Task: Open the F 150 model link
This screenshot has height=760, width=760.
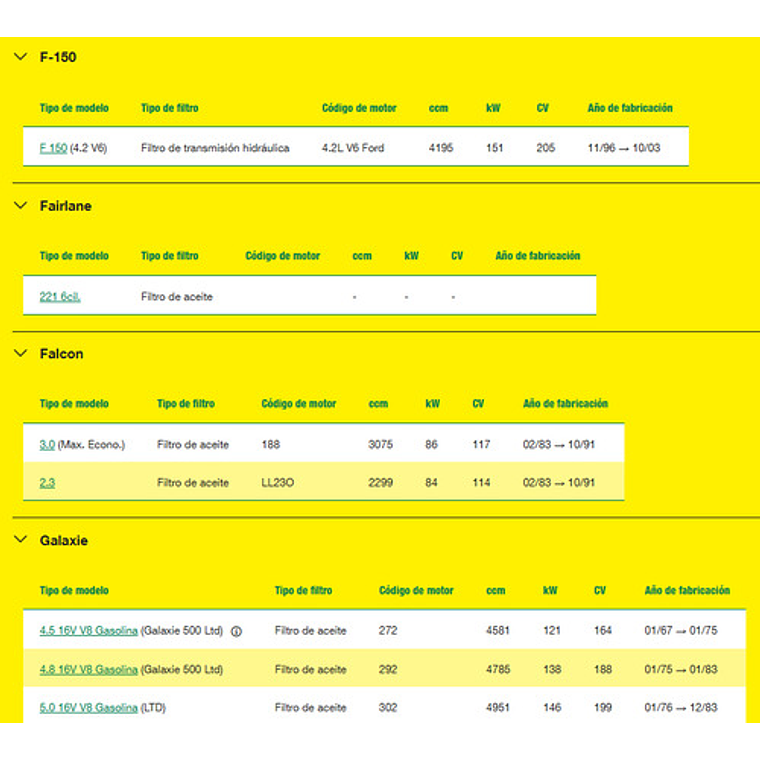Action: point(53,148)
